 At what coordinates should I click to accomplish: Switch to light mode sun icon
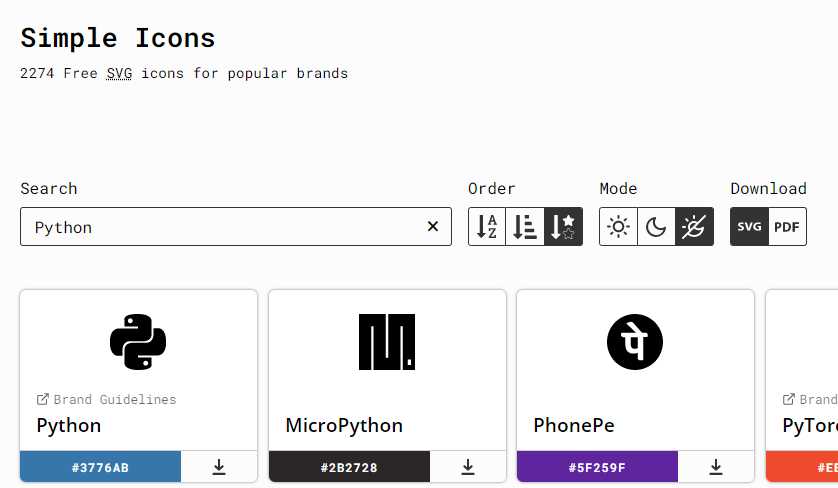[618, 227]
